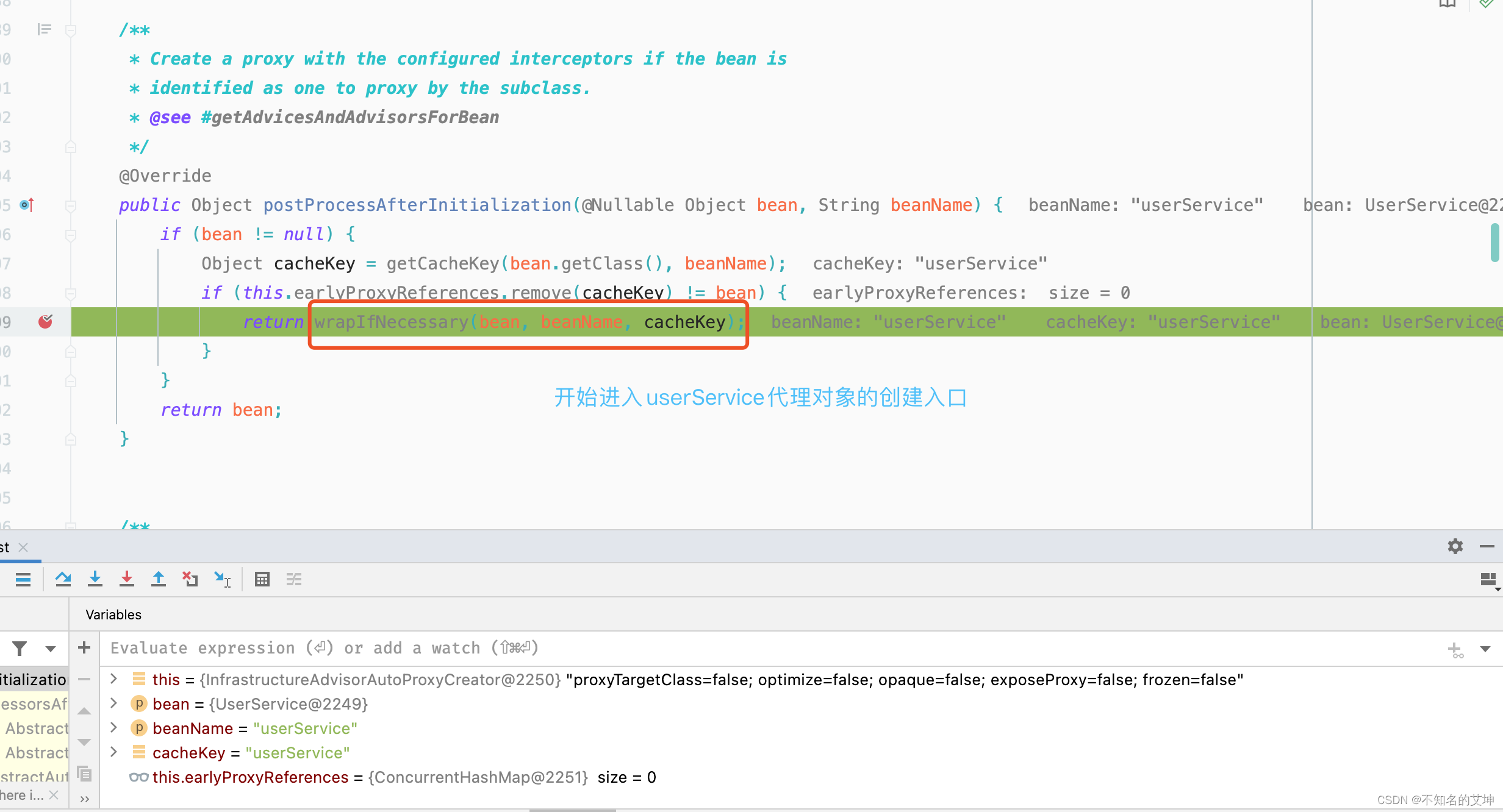
Task: Click wrapIfNecessary method call in code
Action: [x=391, y=322]
